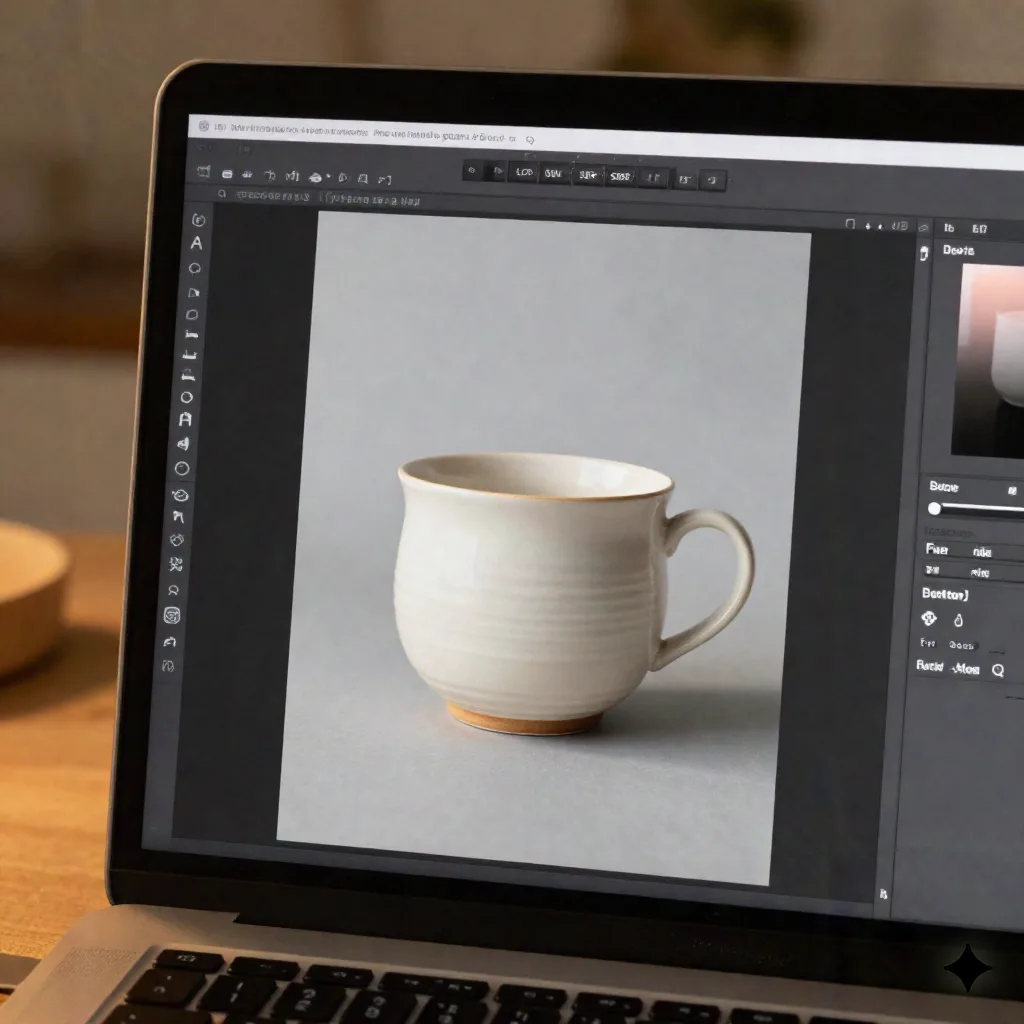Switch to the 'Ib' panel tab
Image resolution: width=1024 pixels, height=1024 pixels.
click(949, 228)
